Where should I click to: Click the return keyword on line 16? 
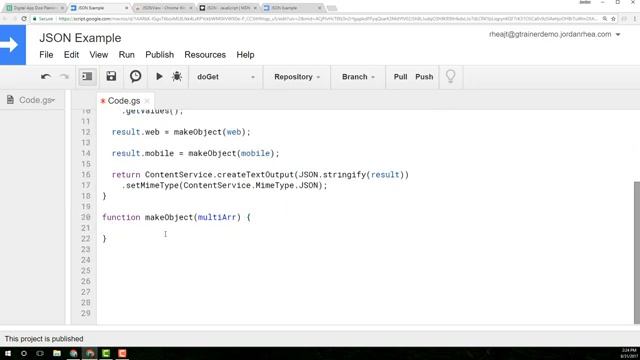(x=126, y=175)
